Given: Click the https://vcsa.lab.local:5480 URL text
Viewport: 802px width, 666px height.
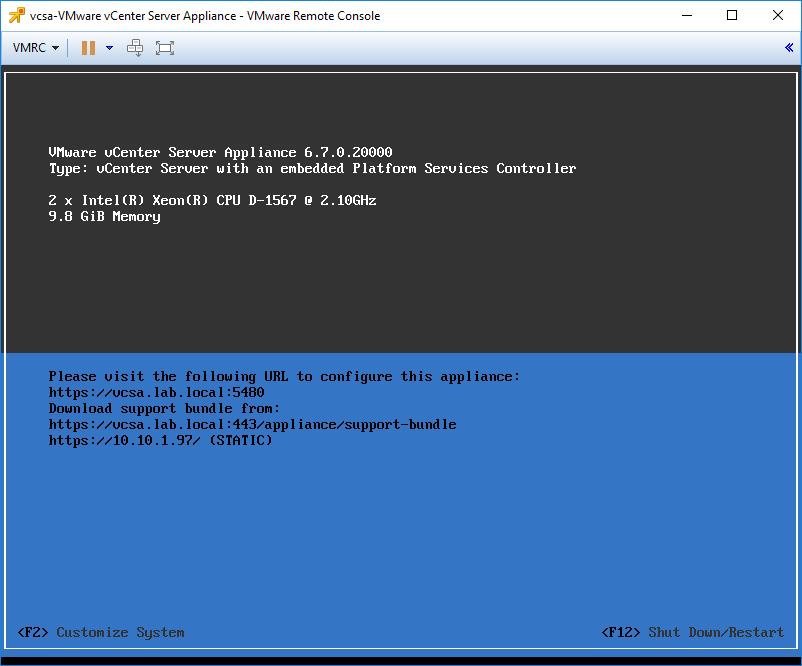Looking at the screenshot, I should click(x=157, y=392).
